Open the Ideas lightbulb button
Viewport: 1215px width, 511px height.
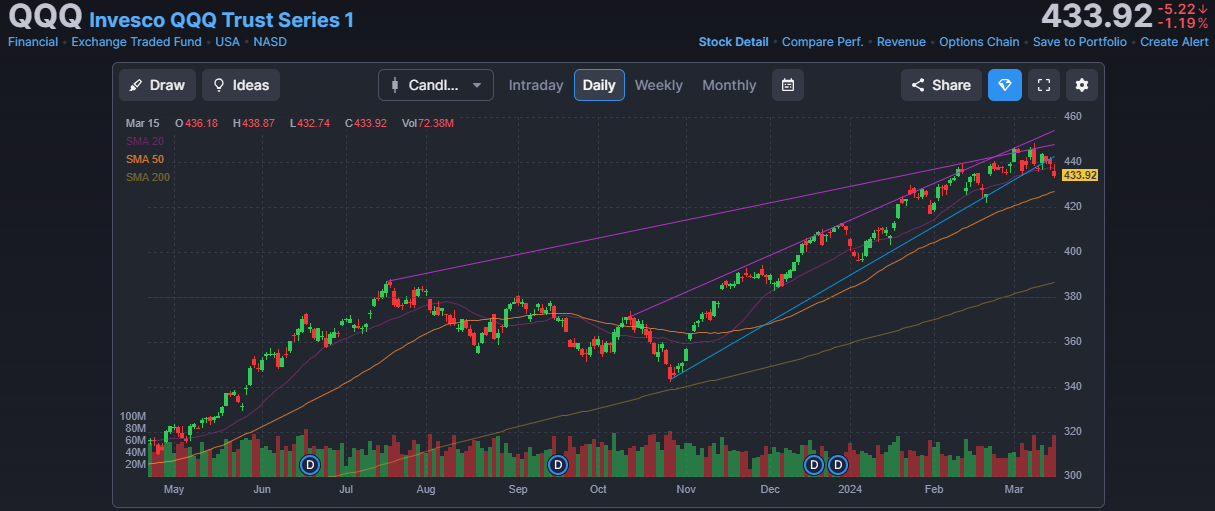[x=241, y=85]
